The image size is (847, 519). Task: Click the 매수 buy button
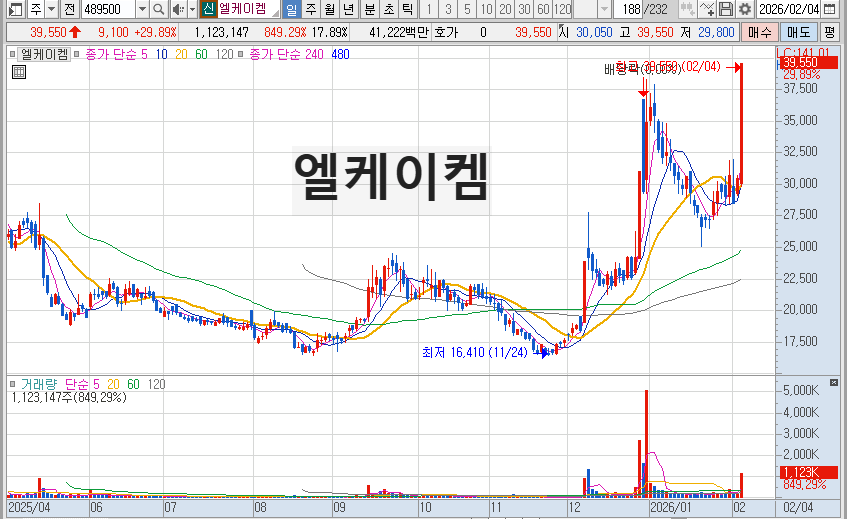pyautogui.click(x=759, y=32)
